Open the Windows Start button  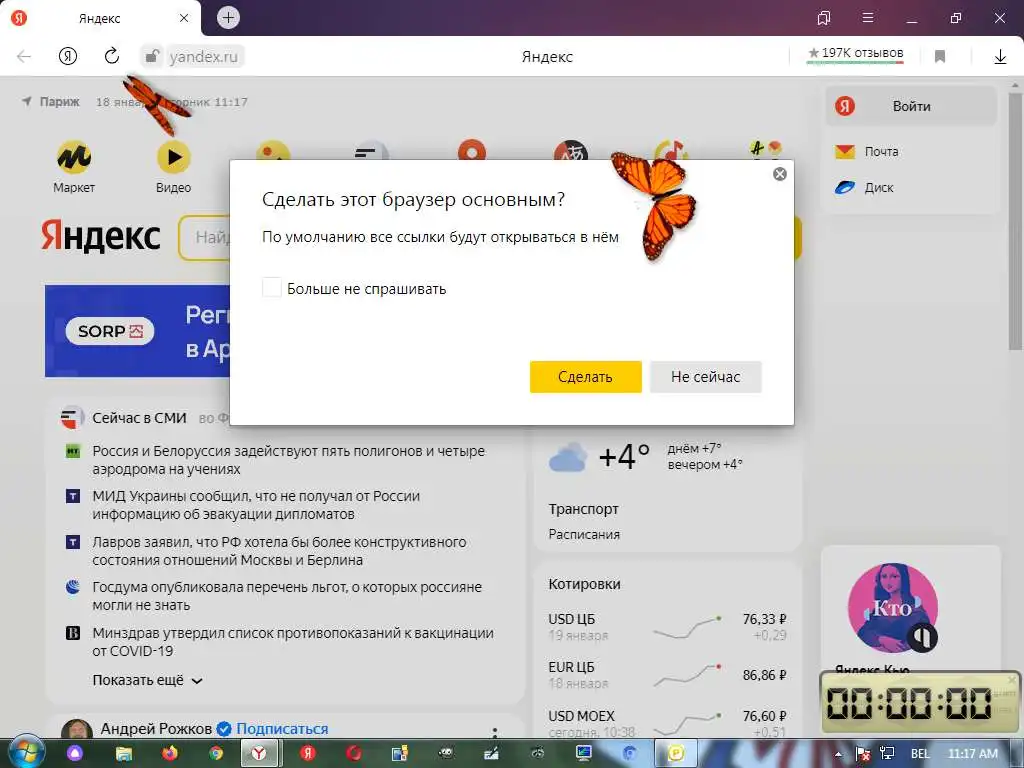point(25,752)
